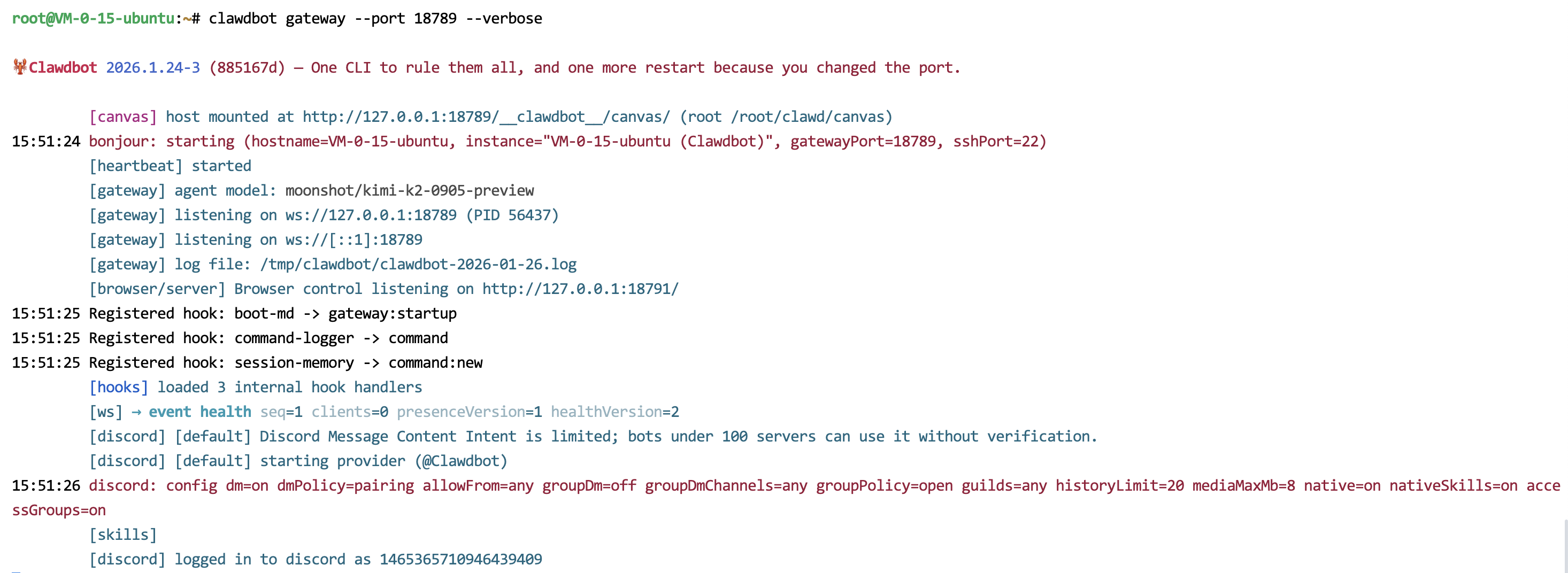
Task: Click the [canvas] log tag
Action: [x=123, y=117]
